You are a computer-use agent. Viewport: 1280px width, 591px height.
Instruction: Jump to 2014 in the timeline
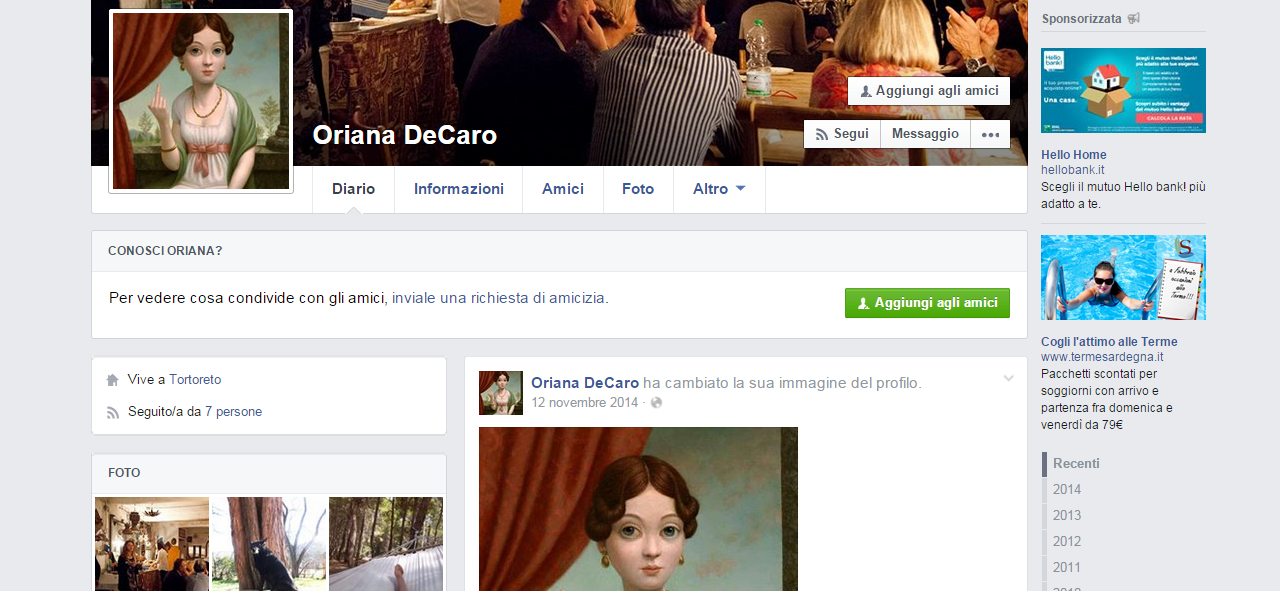[1067, 490]
